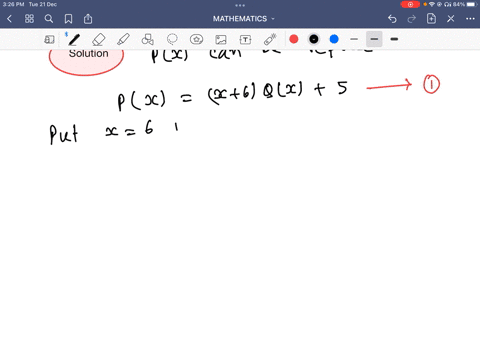Open the search magnifier

(x=49, y=19)
